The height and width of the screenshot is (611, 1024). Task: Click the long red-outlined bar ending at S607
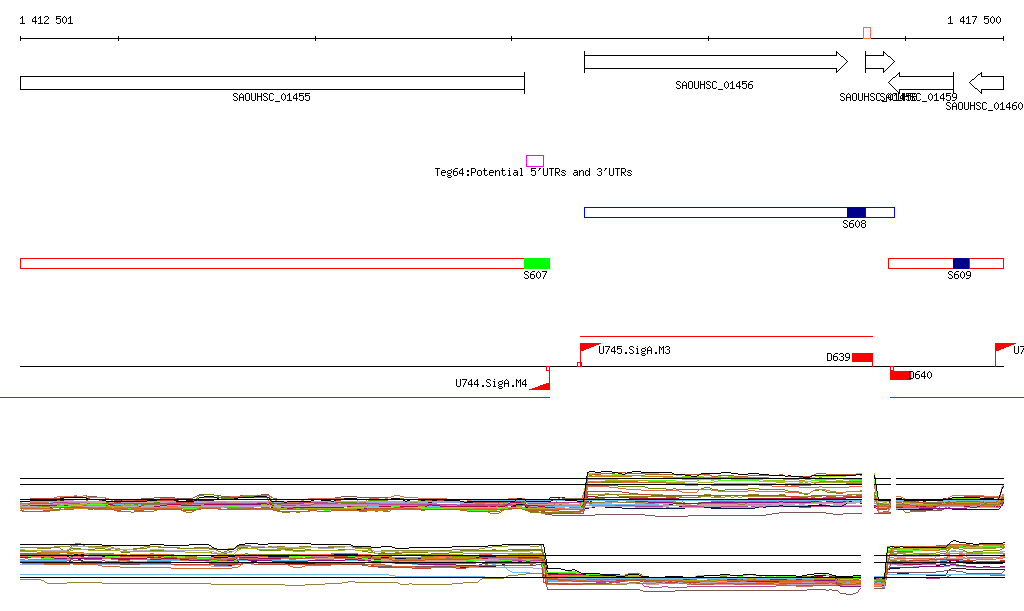click(x=285, y=264)
